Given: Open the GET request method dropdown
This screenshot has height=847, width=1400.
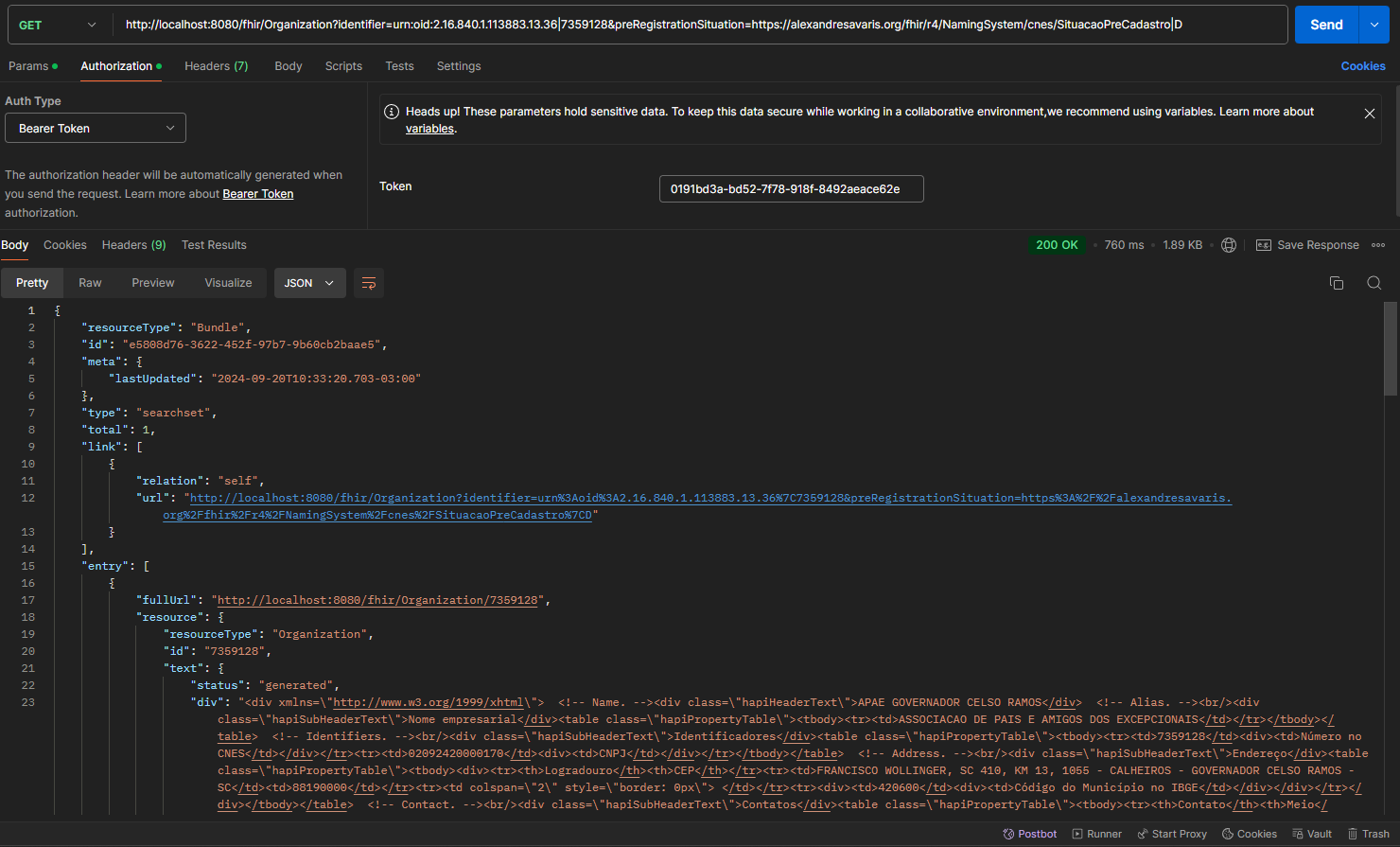Looking at the screenshot, I should click(x=59, y=24).
